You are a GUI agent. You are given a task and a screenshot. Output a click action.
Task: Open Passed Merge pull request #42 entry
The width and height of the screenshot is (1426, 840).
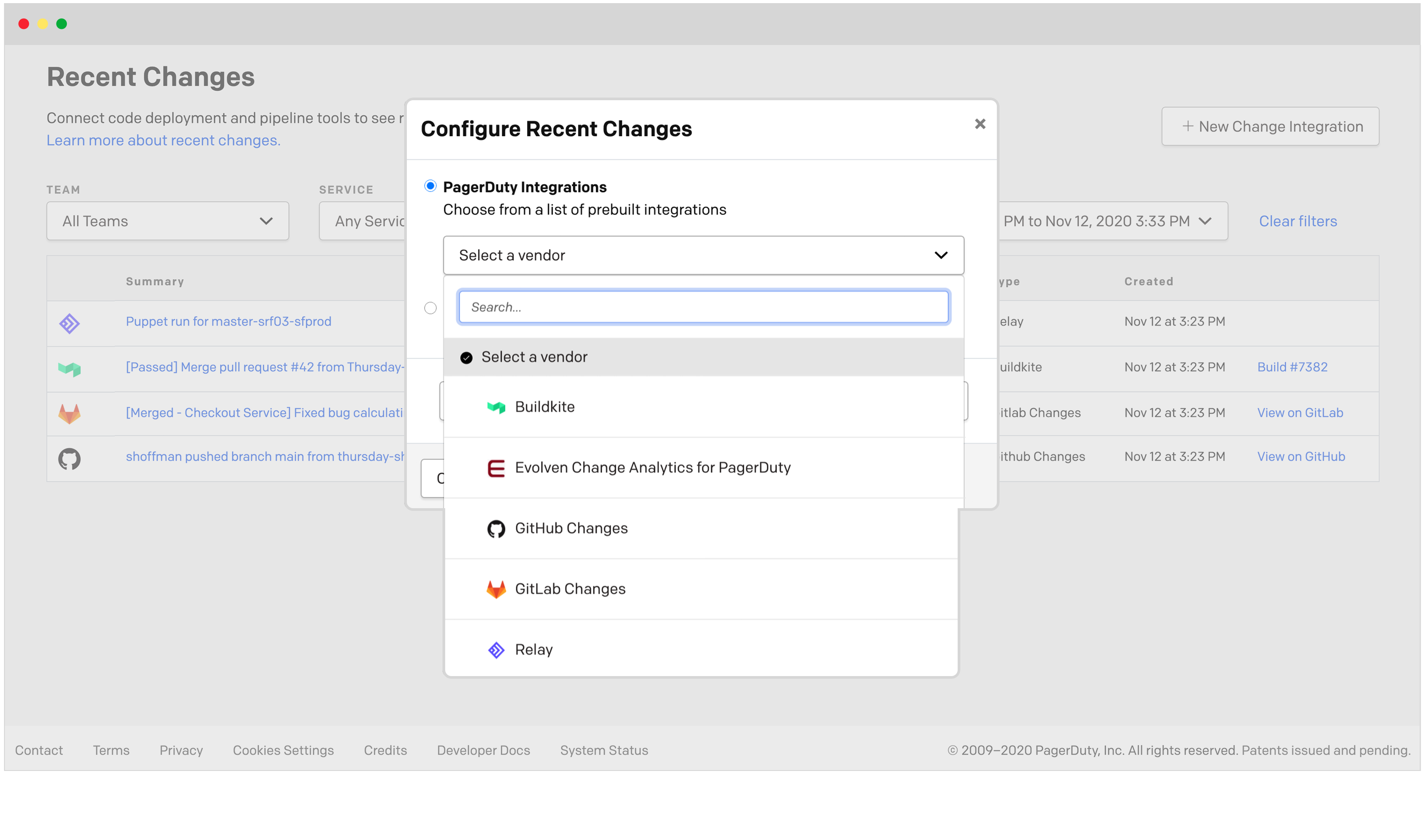pos(265,367)
